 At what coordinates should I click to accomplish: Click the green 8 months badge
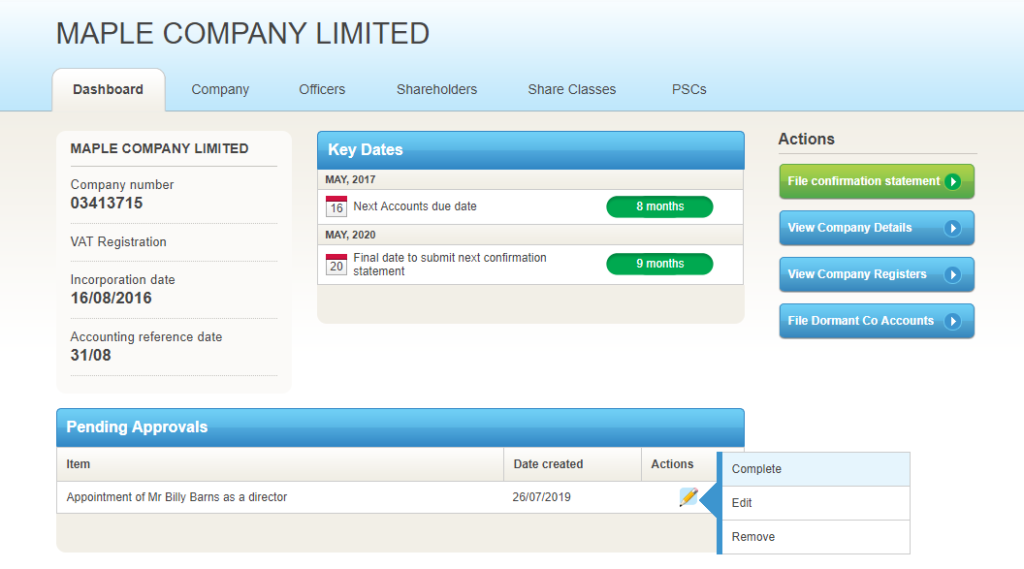tap(660, 207)
